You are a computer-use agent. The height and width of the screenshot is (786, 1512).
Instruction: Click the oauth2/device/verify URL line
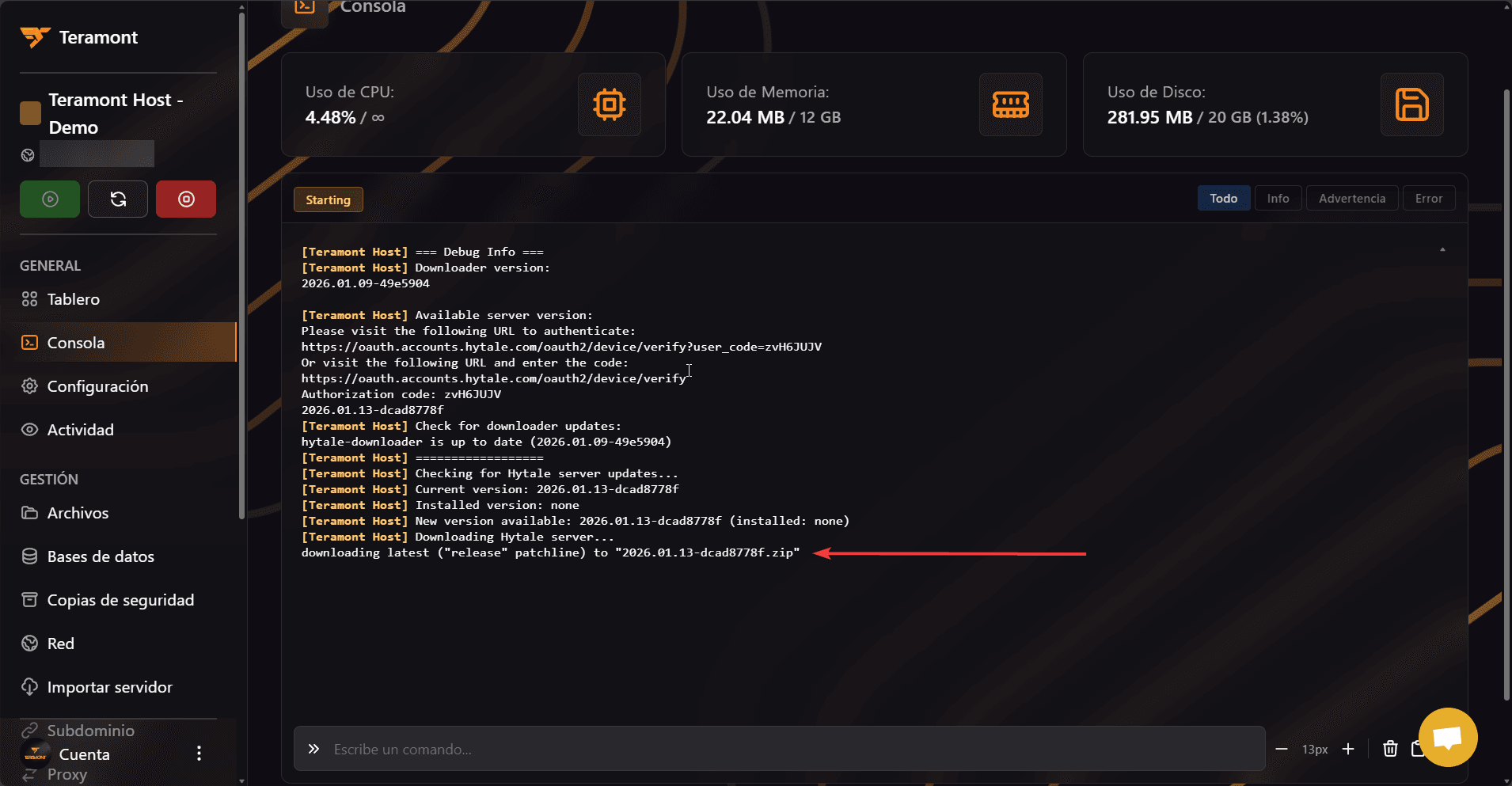494,378
